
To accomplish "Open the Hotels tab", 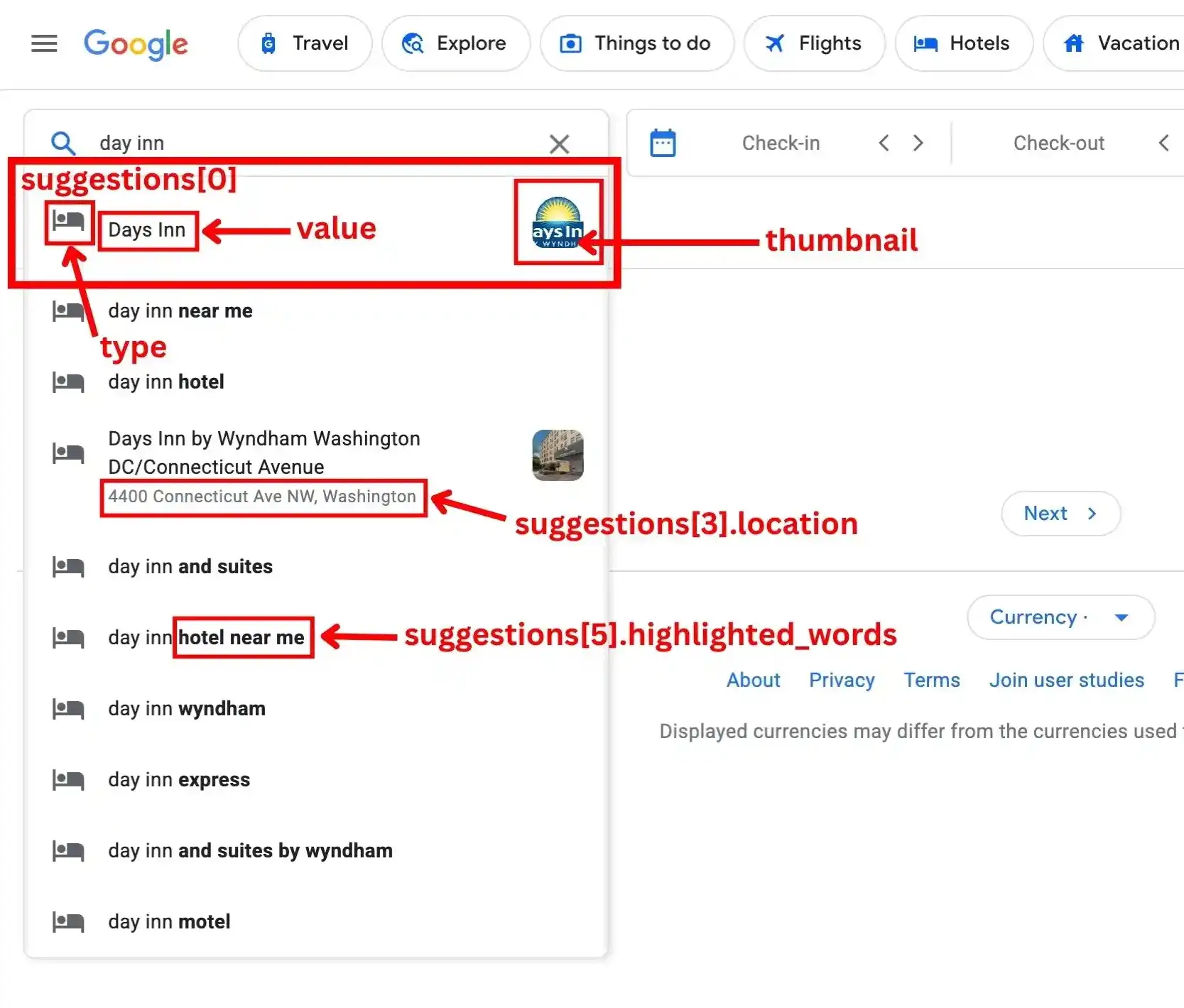I will pos(964,43).
